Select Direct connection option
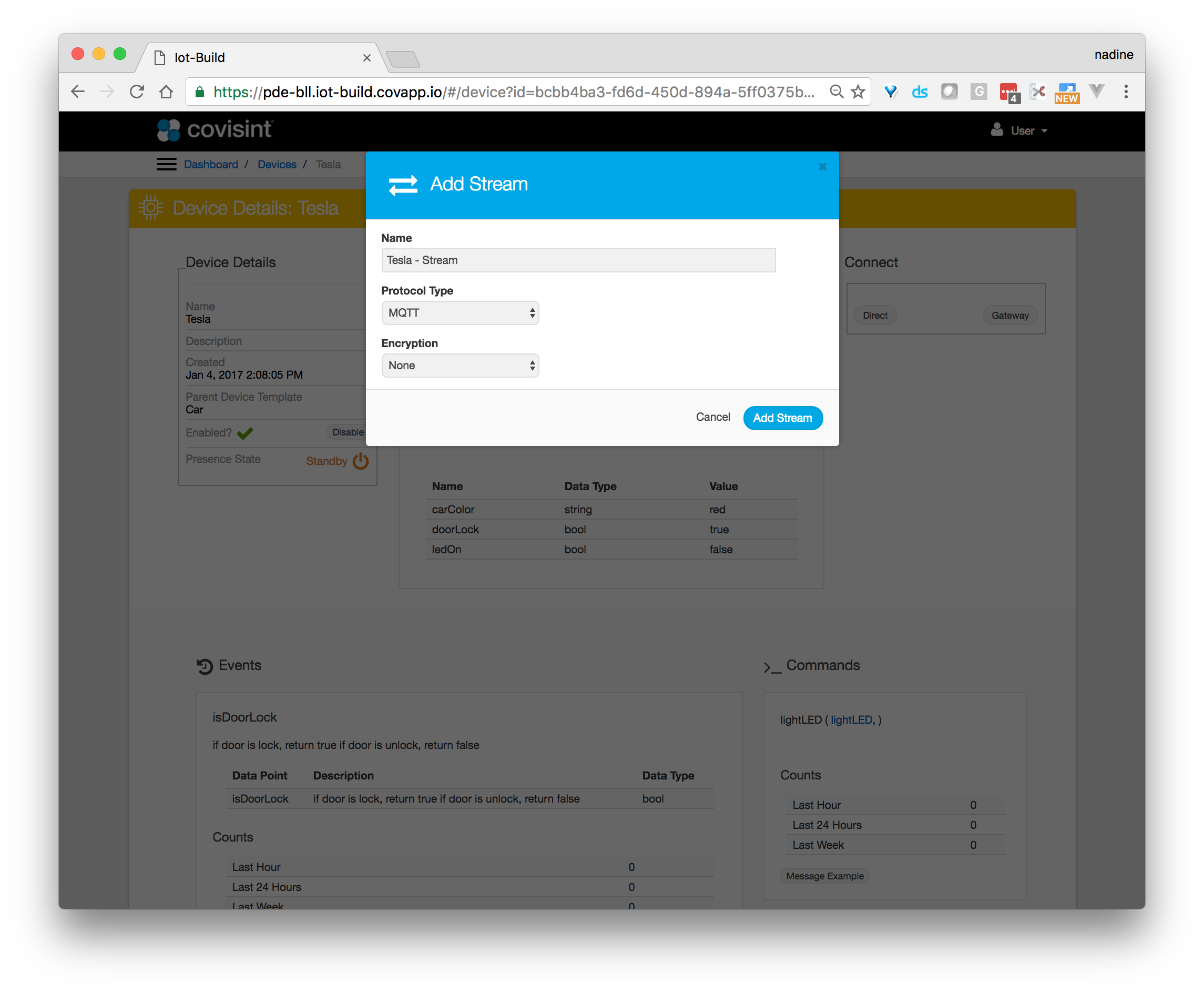This screenshot has height=993, width=1204. (875, 315)
